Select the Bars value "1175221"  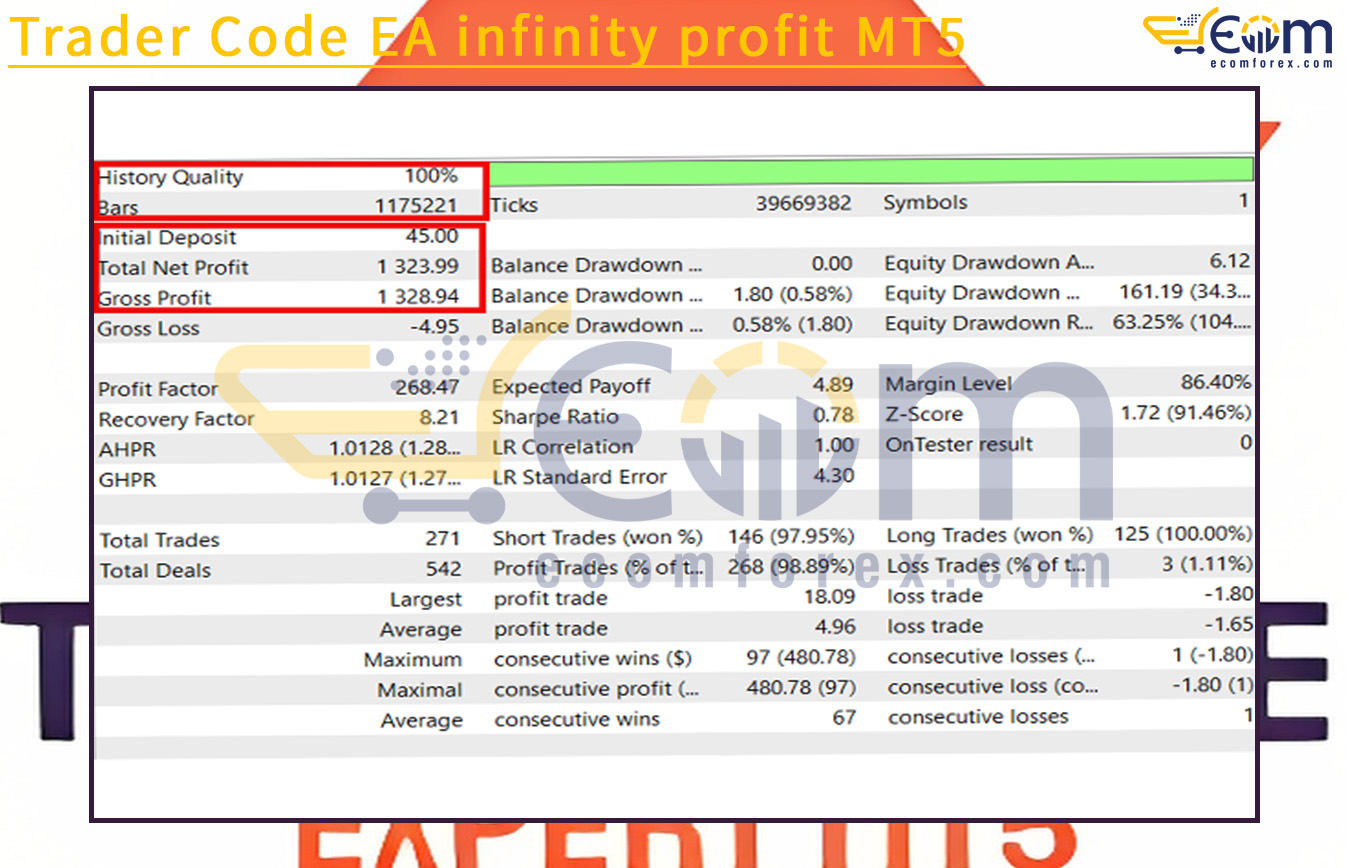pos(417,206)
